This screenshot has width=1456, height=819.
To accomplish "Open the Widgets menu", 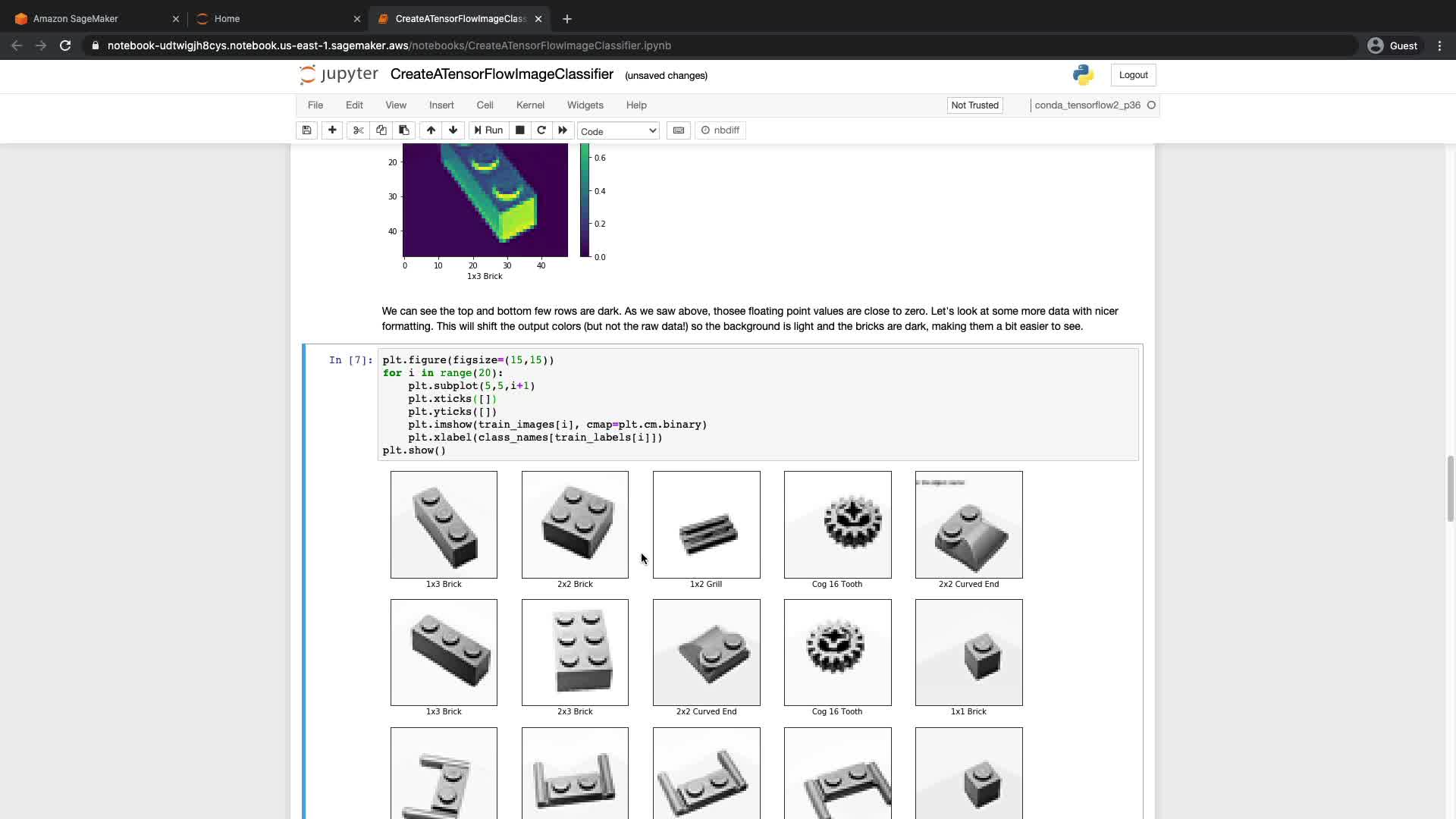I will pyautogui.click(x=585, y=105).
